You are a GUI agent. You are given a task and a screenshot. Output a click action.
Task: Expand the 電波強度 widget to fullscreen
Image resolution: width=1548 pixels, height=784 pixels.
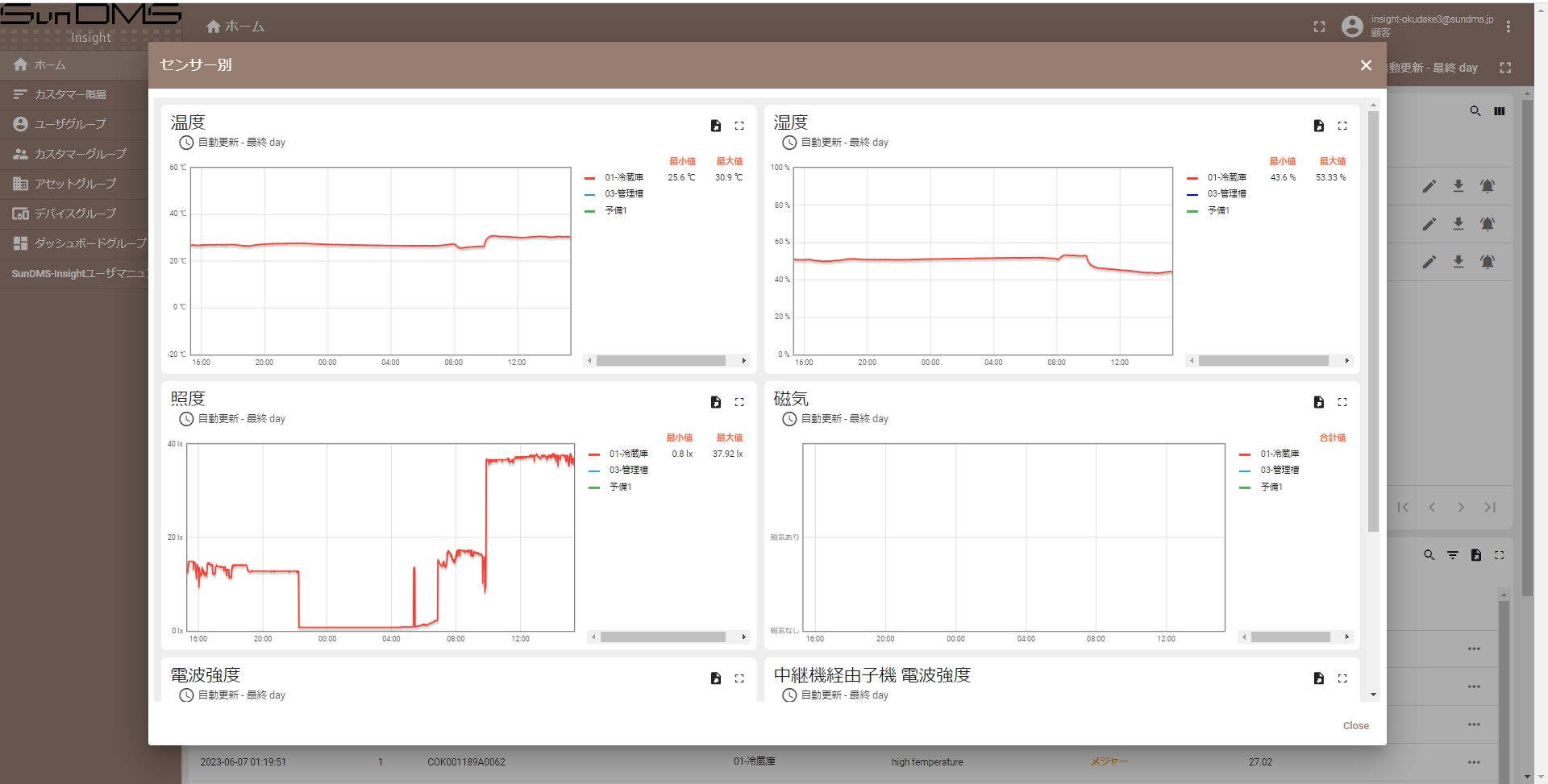click(739, 678)
